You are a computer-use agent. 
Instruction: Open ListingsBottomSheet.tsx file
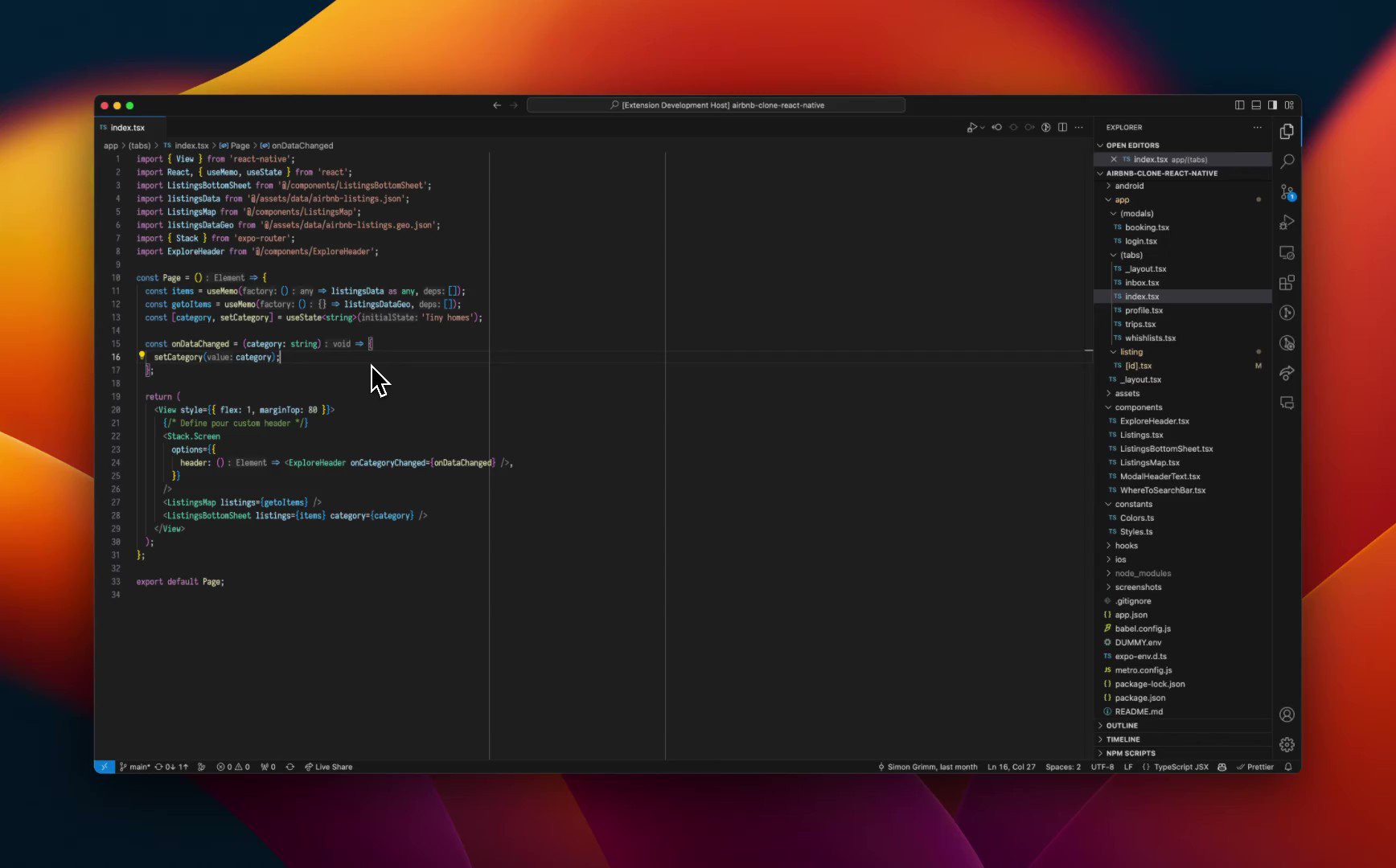click(1182, 448)
